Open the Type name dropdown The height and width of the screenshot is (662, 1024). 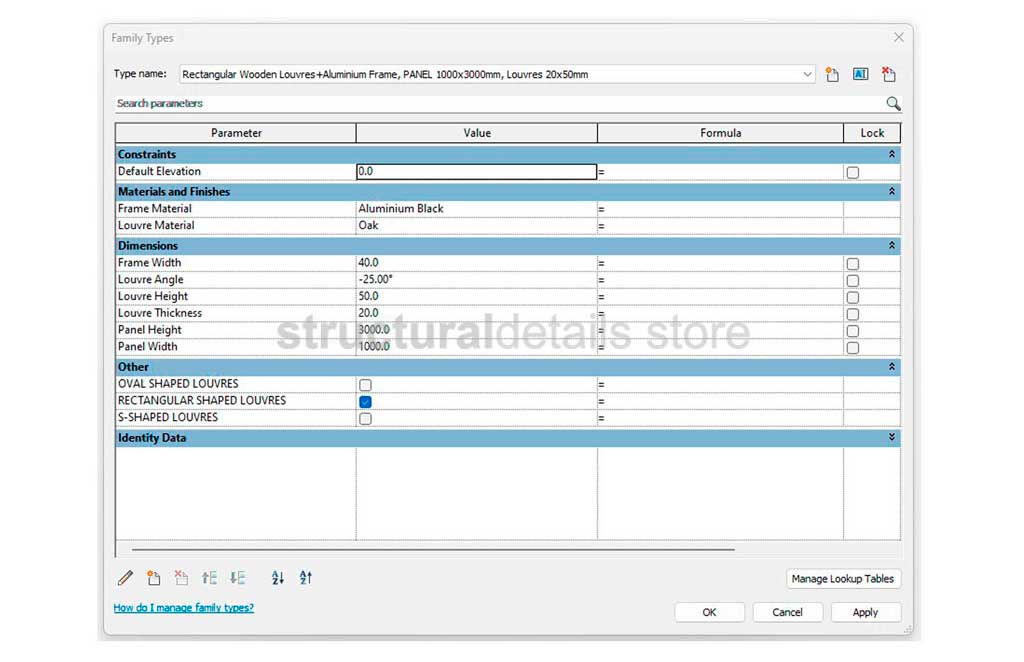[x=808, y=75]
